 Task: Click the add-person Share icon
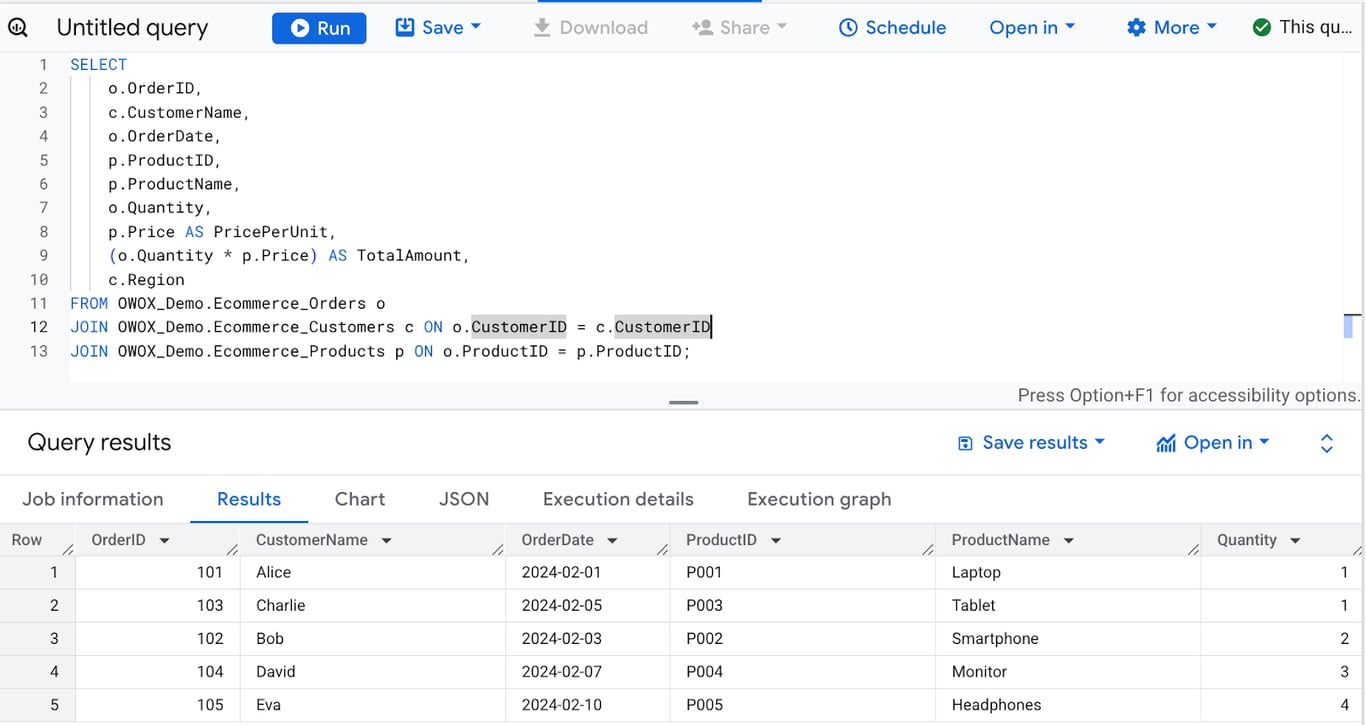point(702,28)
